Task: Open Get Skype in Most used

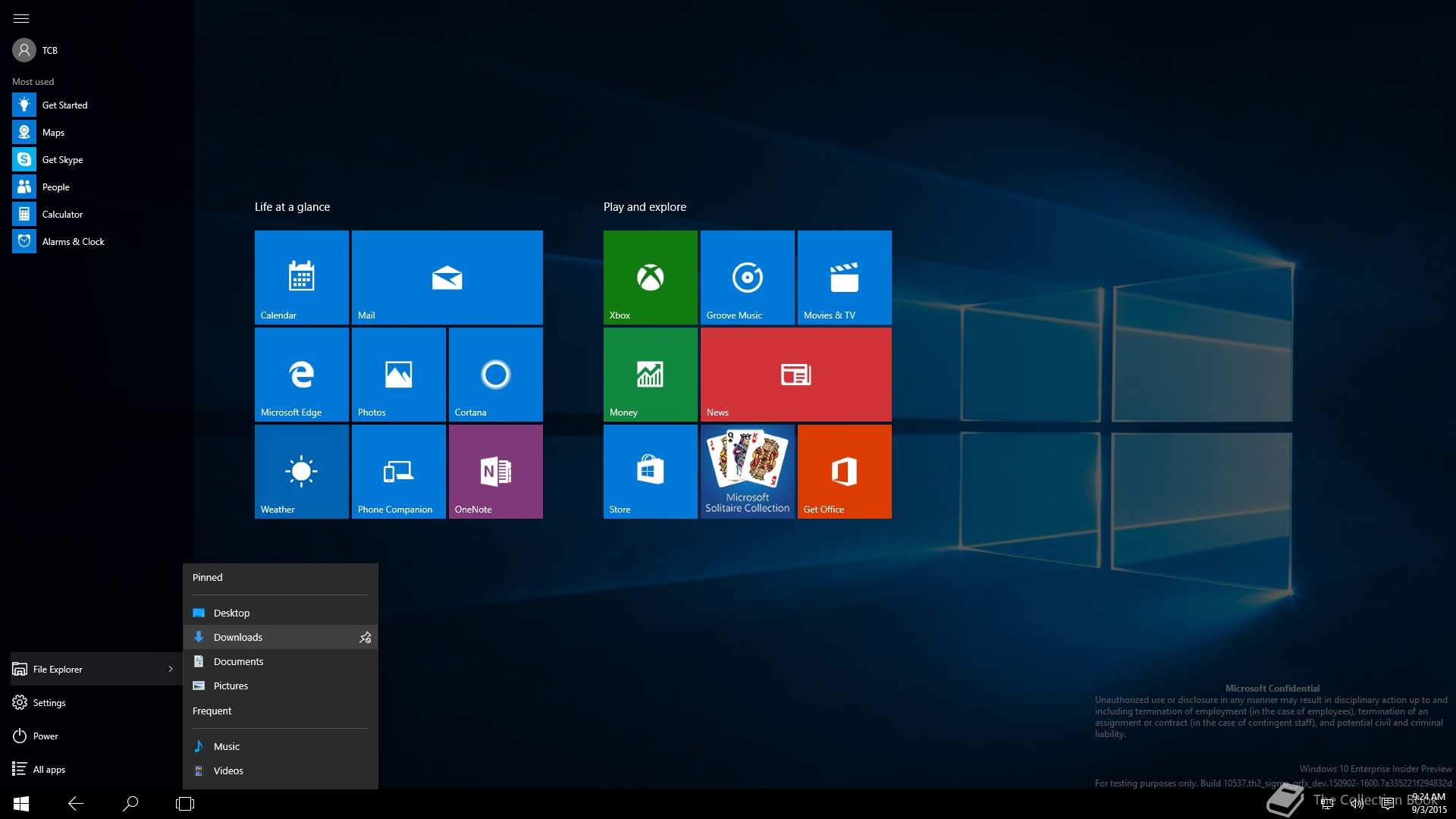Action: (x=97, y=159)
